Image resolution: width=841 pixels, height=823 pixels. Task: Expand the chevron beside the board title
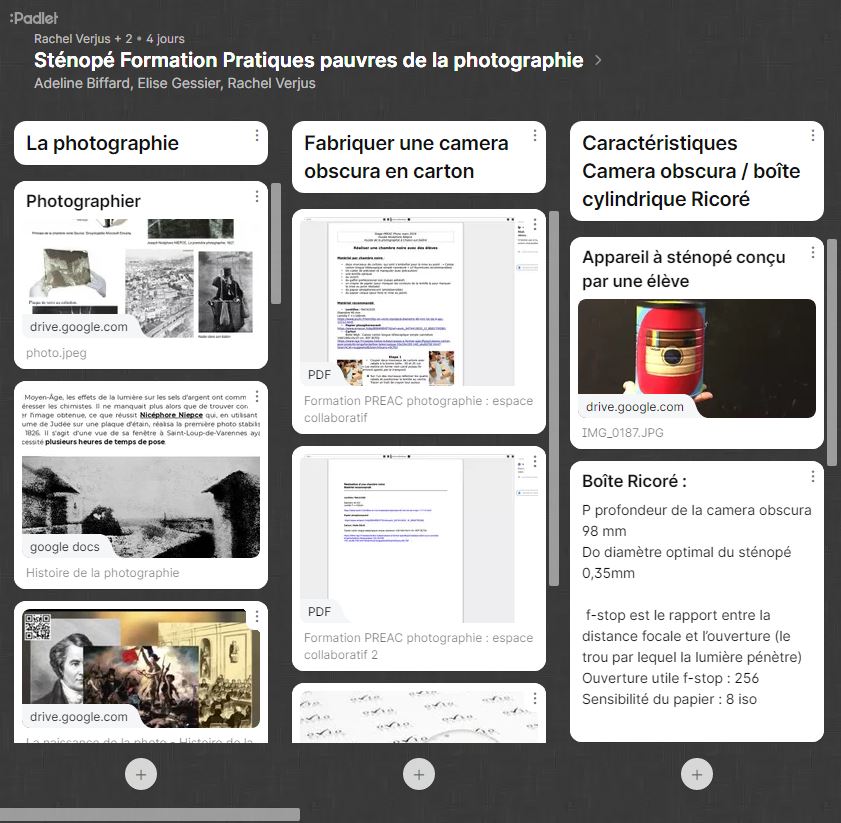click(598, 60)
